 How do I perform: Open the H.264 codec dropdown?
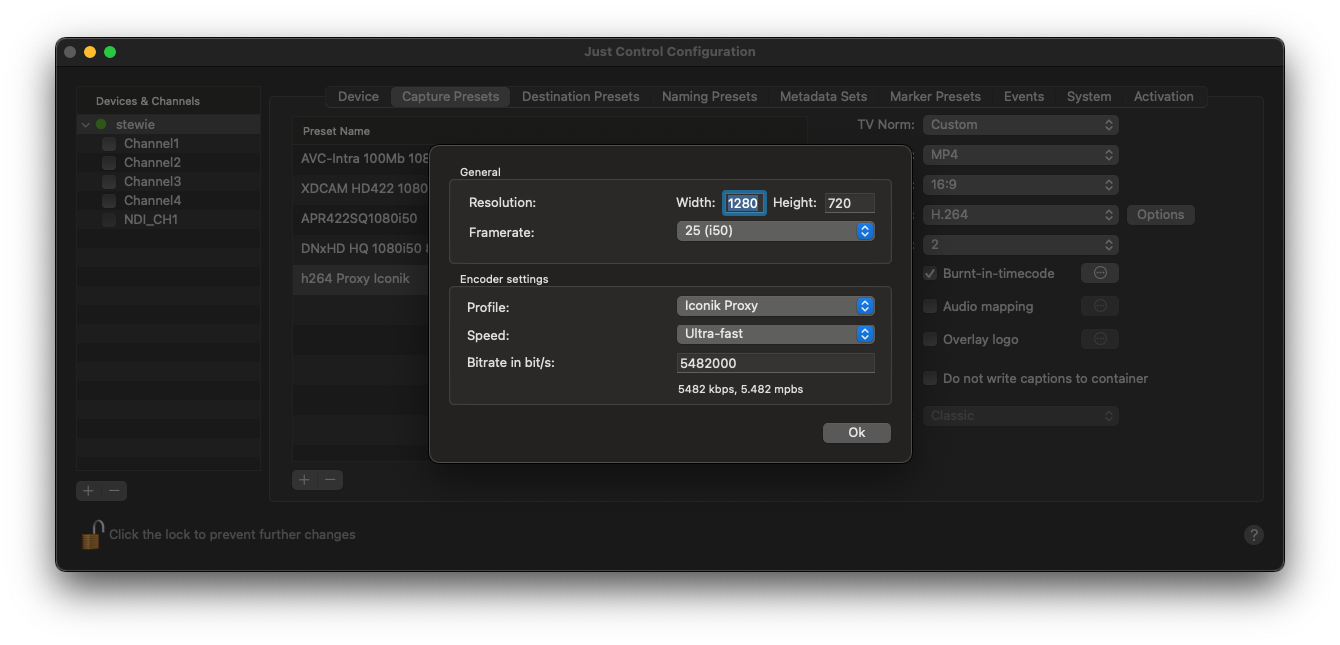[1020, 214]
